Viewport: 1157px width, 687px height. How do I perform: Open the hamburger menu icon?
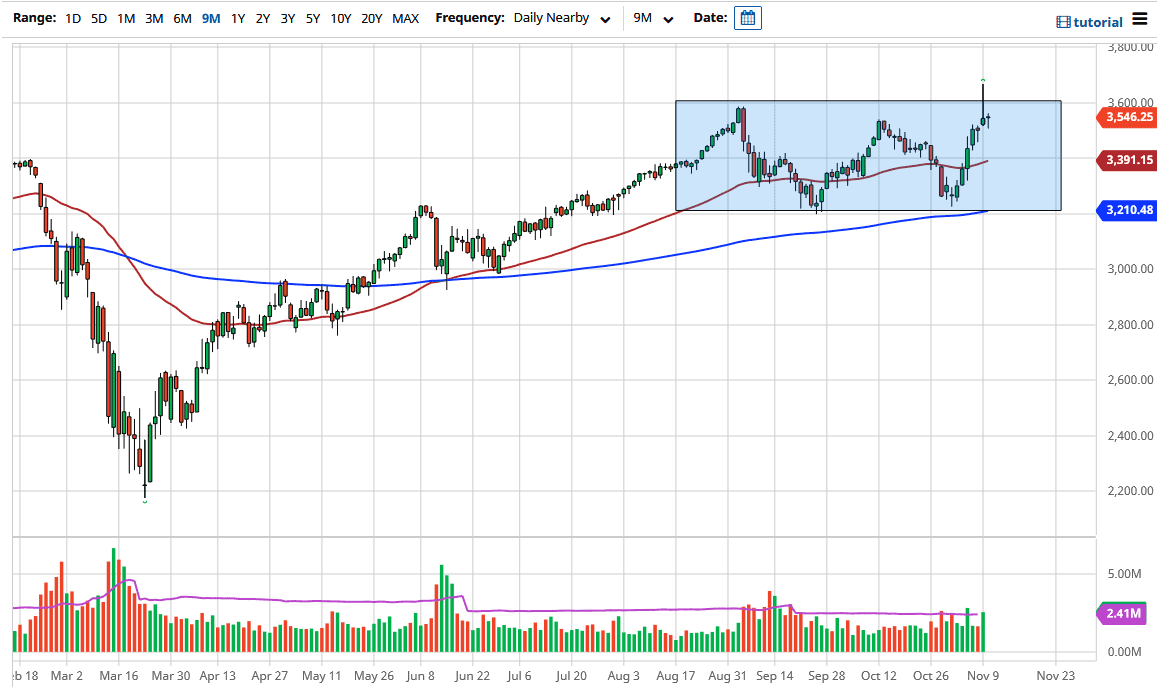(1142, 20)
